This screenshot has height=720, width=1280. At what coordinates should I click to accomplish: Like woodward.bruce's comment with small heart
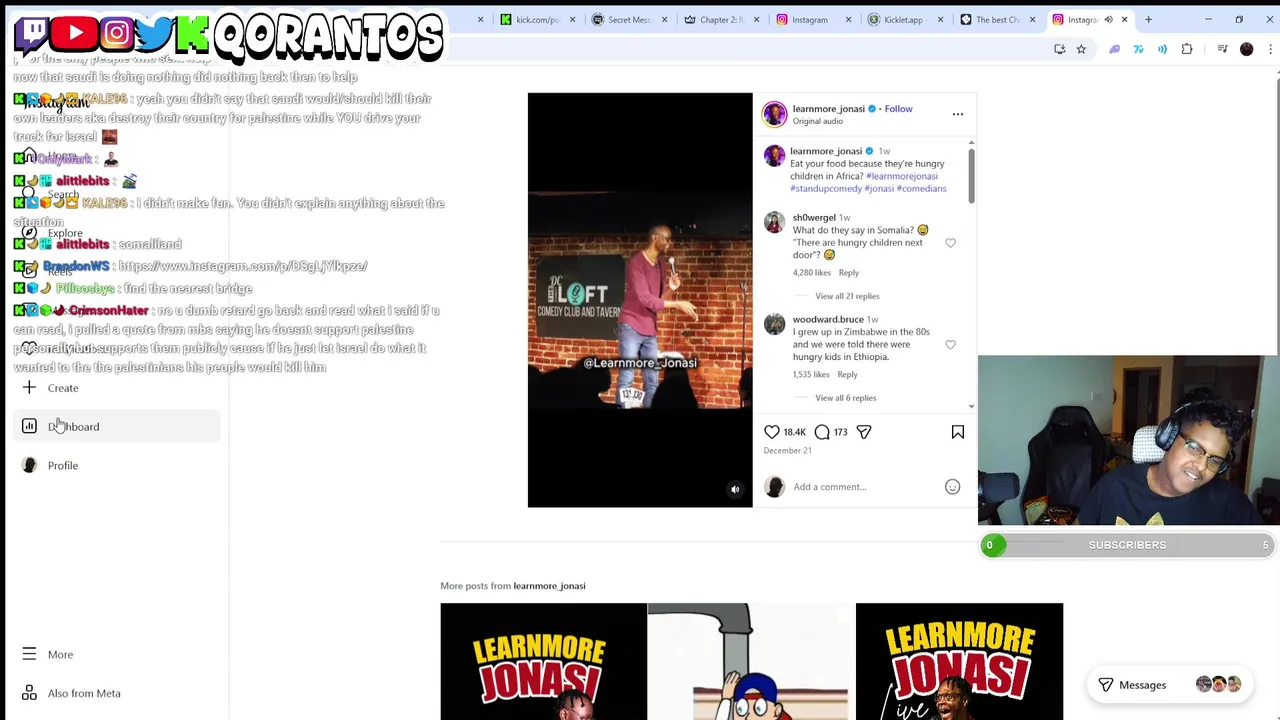pos(950,344)
